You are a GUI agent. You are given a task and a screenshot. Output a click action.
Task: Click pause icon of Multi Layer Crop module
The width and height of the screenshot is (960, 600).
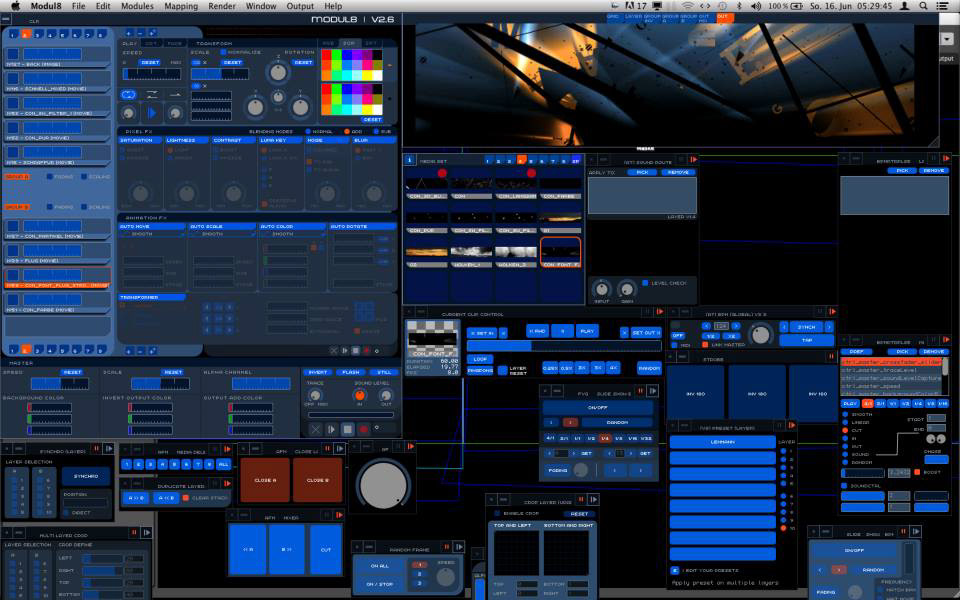click(x=133, y=533)
